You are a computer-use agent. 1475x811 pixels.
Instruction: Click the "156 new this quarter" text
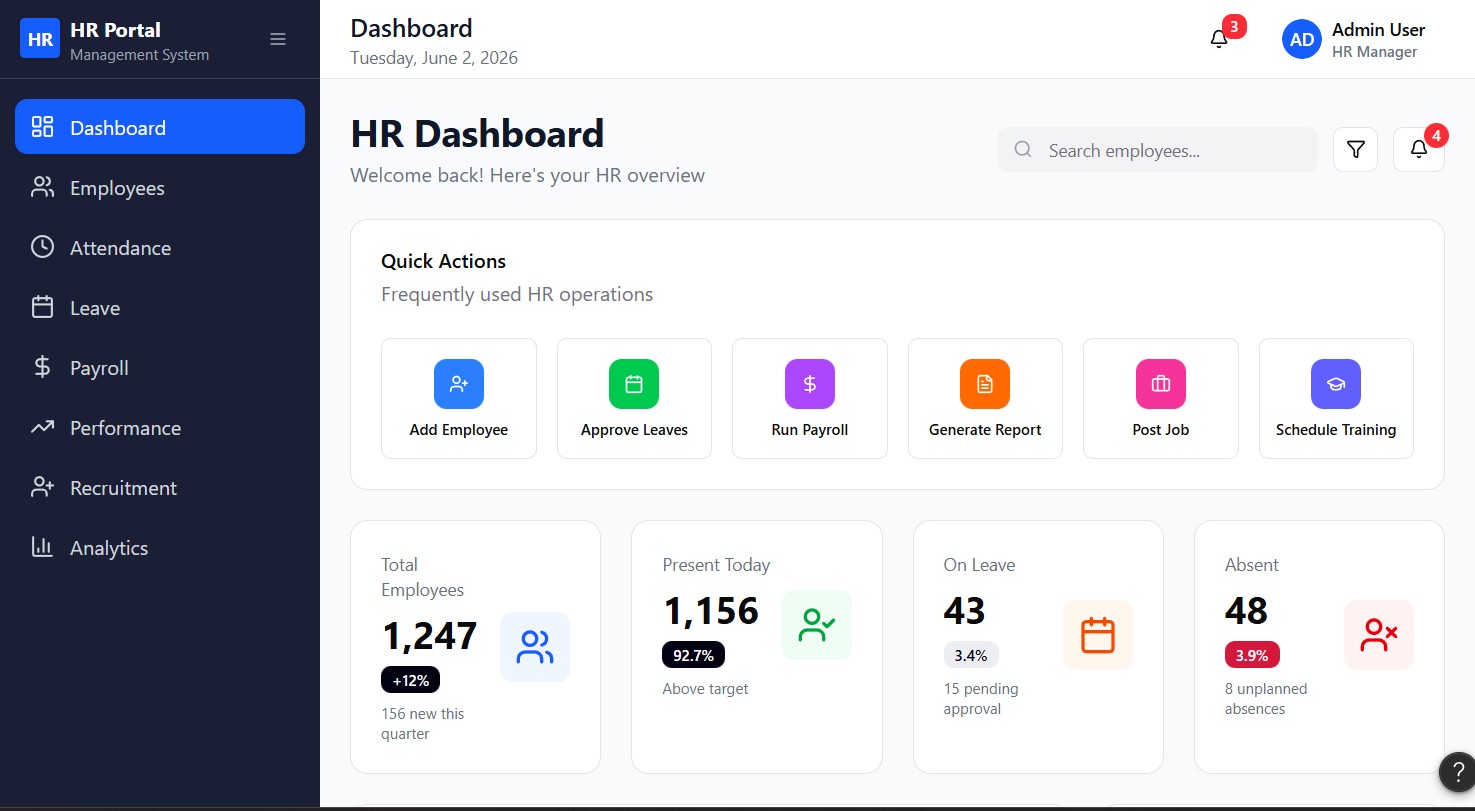(x=423, y=724)
